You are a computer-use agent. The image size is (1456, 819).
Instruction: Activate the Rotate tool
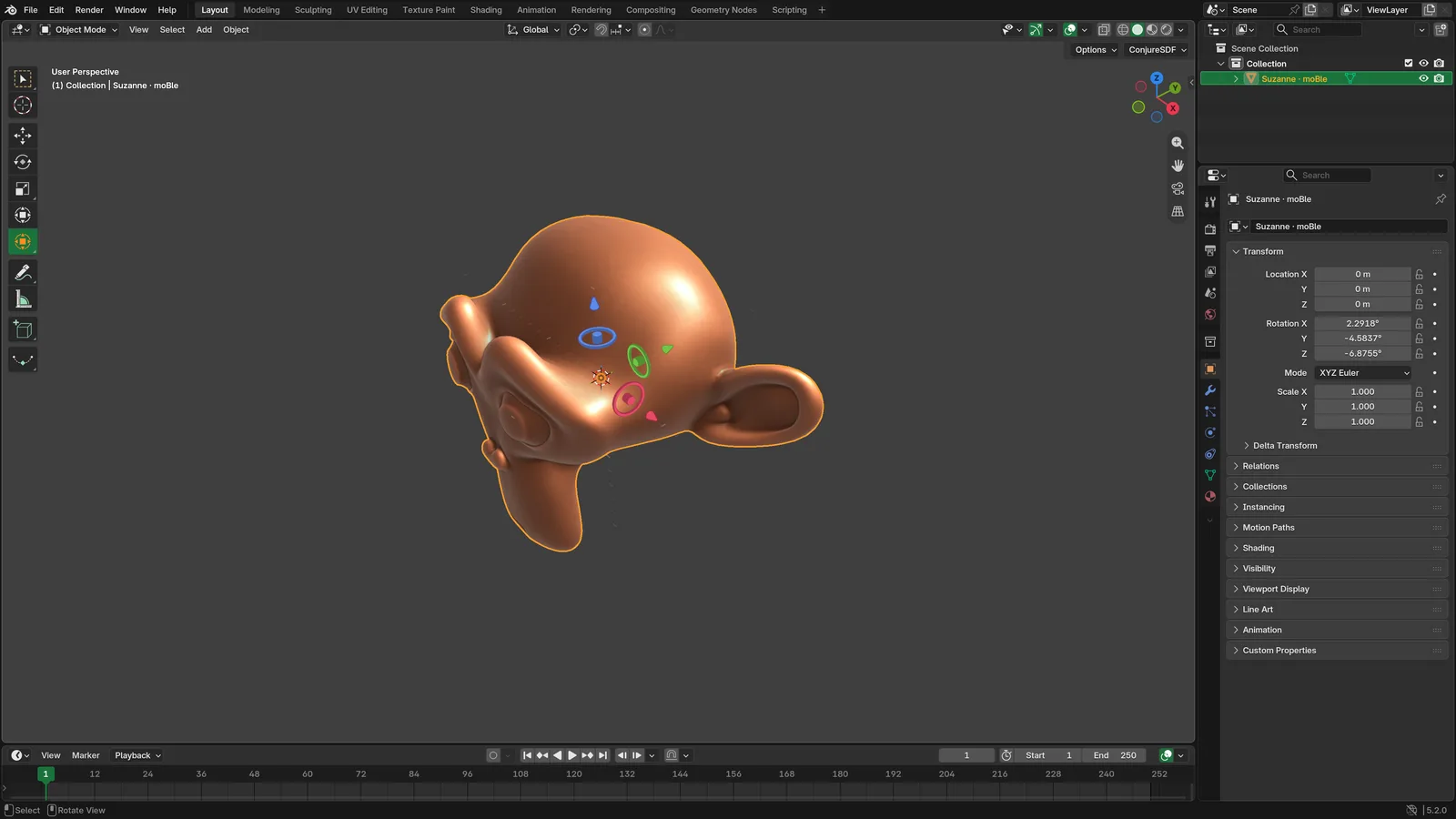23,162
